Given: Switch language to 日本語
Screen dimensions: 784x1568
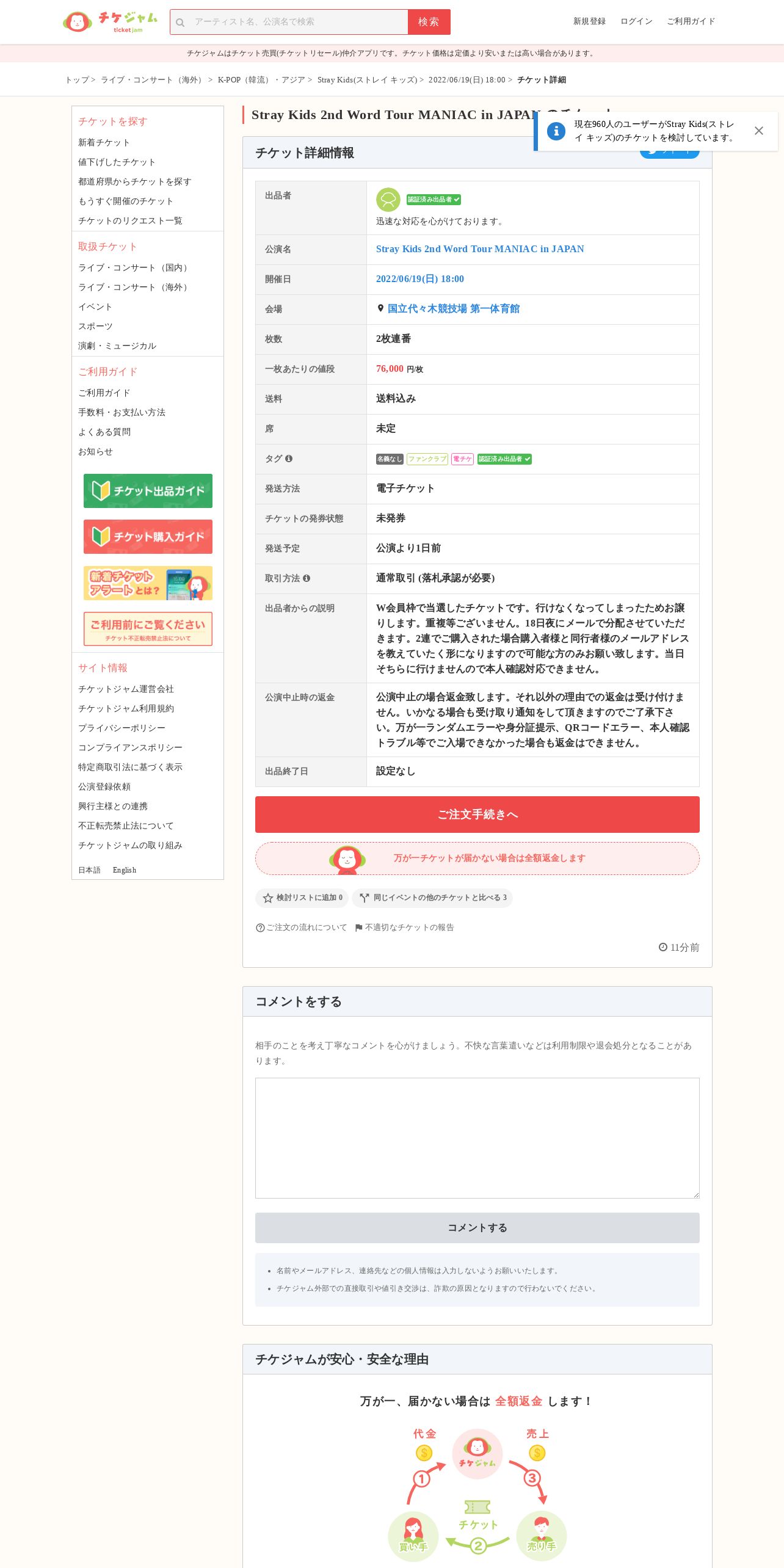Looking at the screenshot, I should coord(89,870).
